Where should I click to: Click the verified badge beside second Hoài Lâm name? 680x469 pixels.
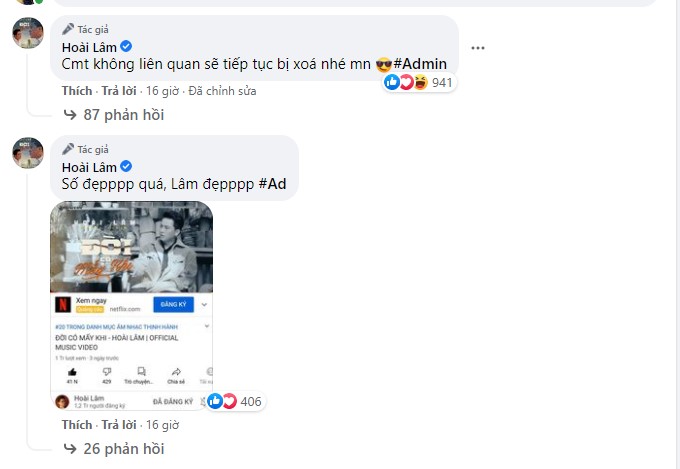(x=126, y=166)
